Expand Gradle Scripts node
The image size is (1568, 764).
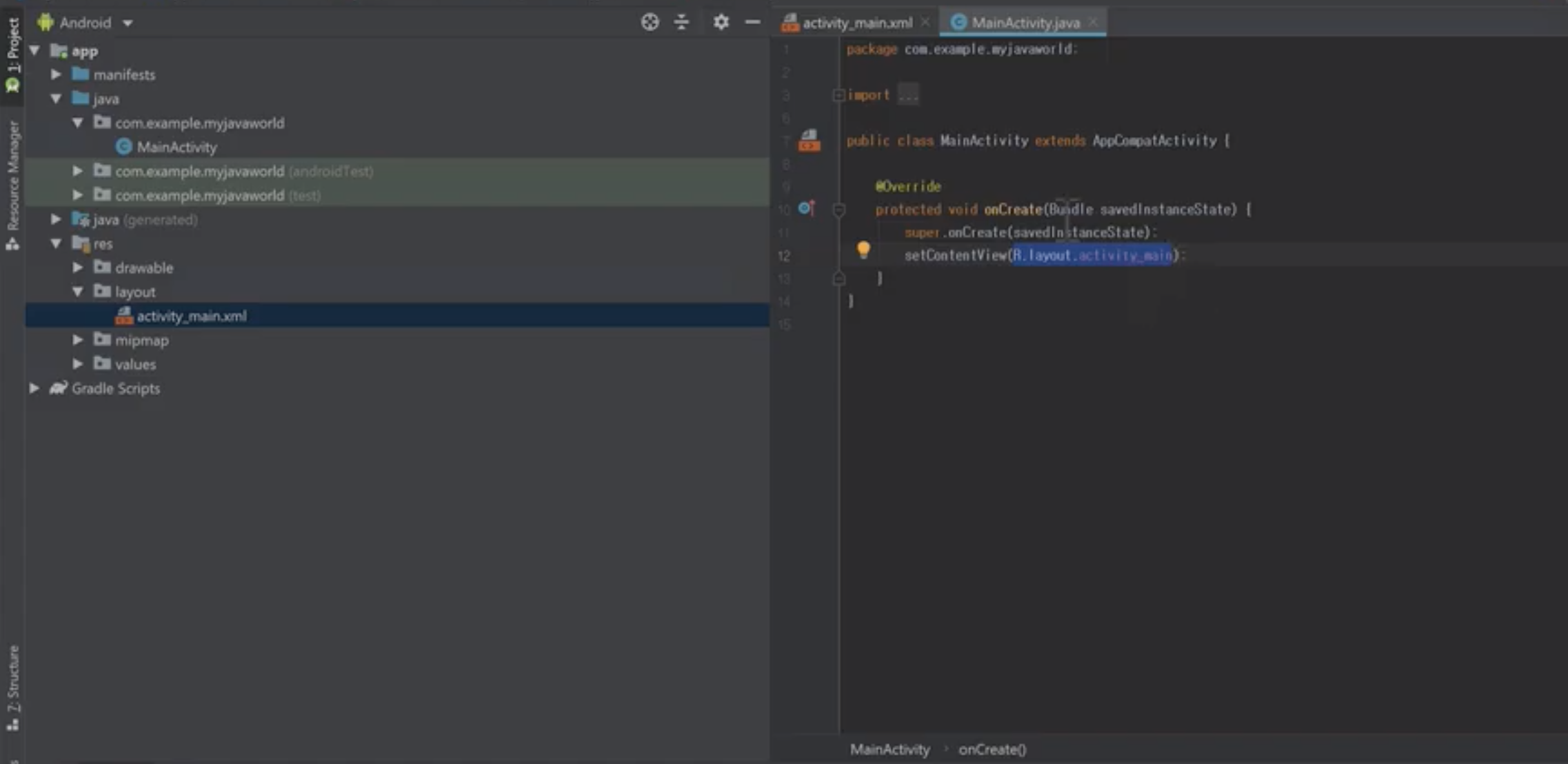[x=34, y=388]
